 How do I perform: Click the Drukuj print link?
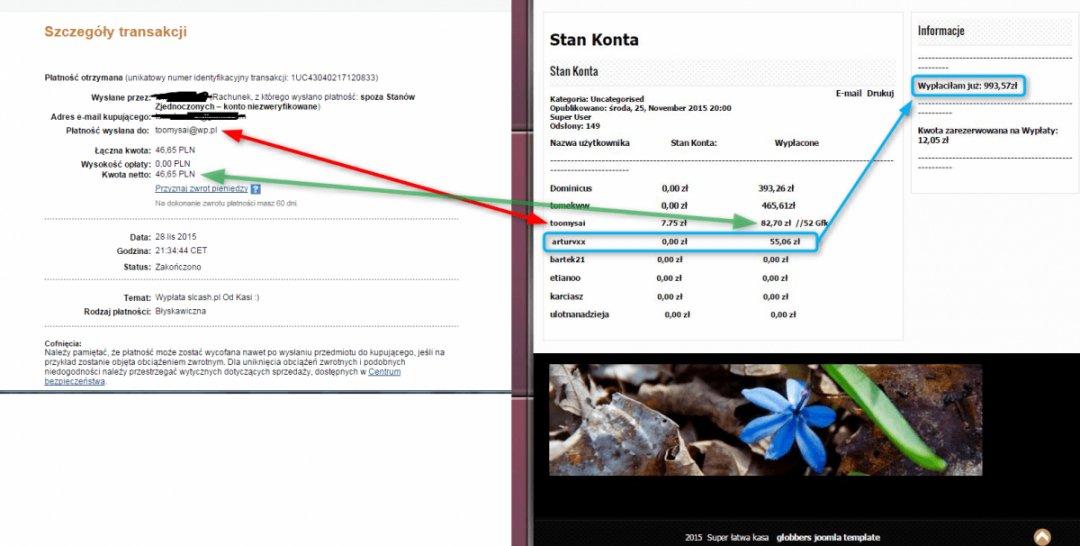point(880,93)
